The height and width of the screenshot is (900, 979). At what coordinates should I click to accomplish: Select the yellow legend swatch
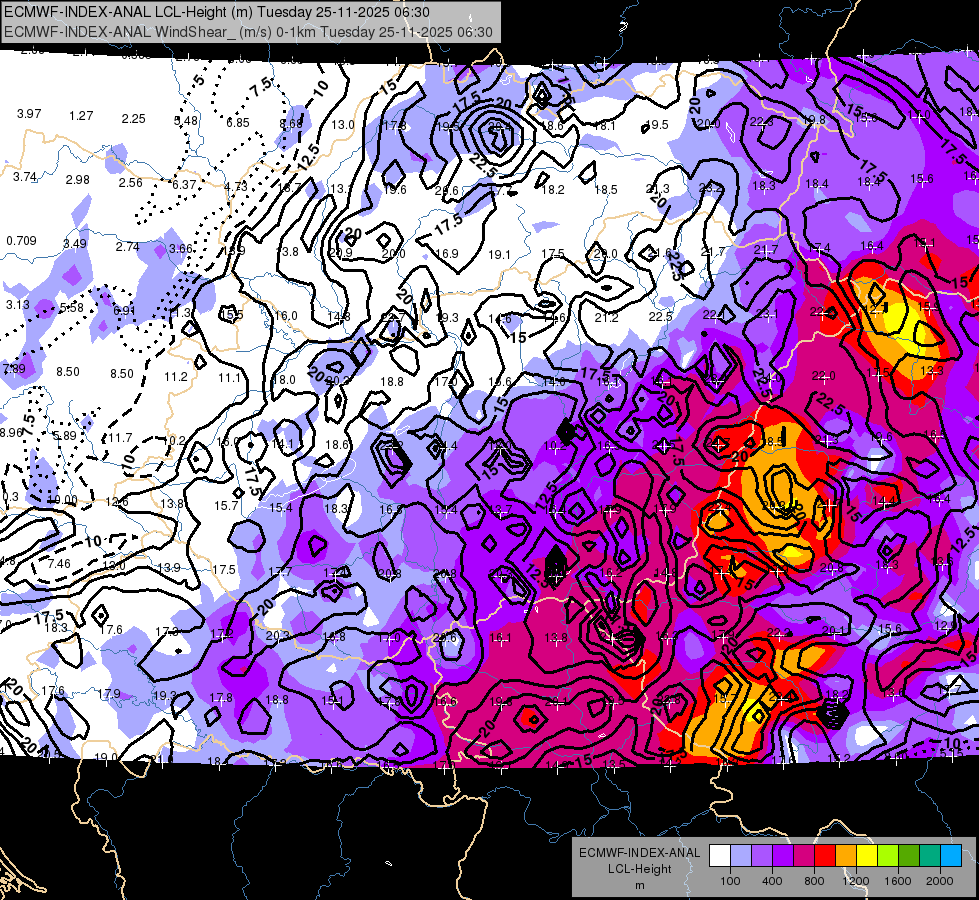867,856
